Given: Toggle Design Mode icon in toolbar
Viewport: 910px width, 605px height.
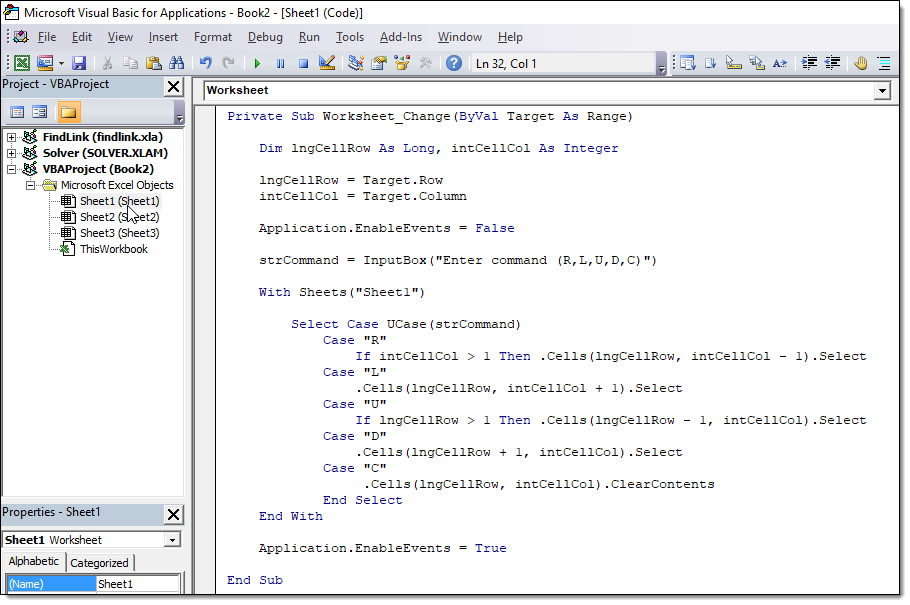Looking at the screenshot, I should tap(326, 63).
